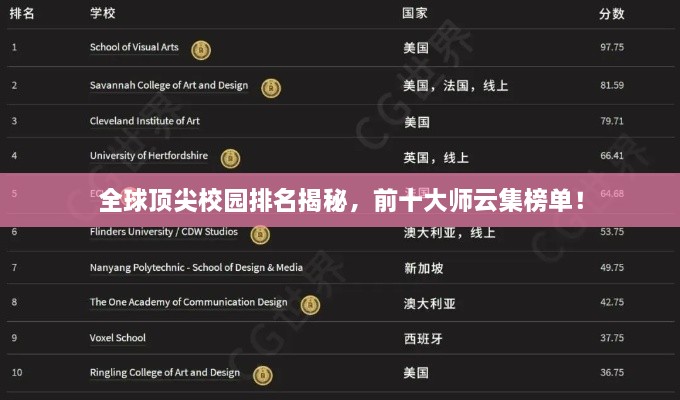Click the score 53.75
This screenshot has height=400, width=680.
[612, 232]
